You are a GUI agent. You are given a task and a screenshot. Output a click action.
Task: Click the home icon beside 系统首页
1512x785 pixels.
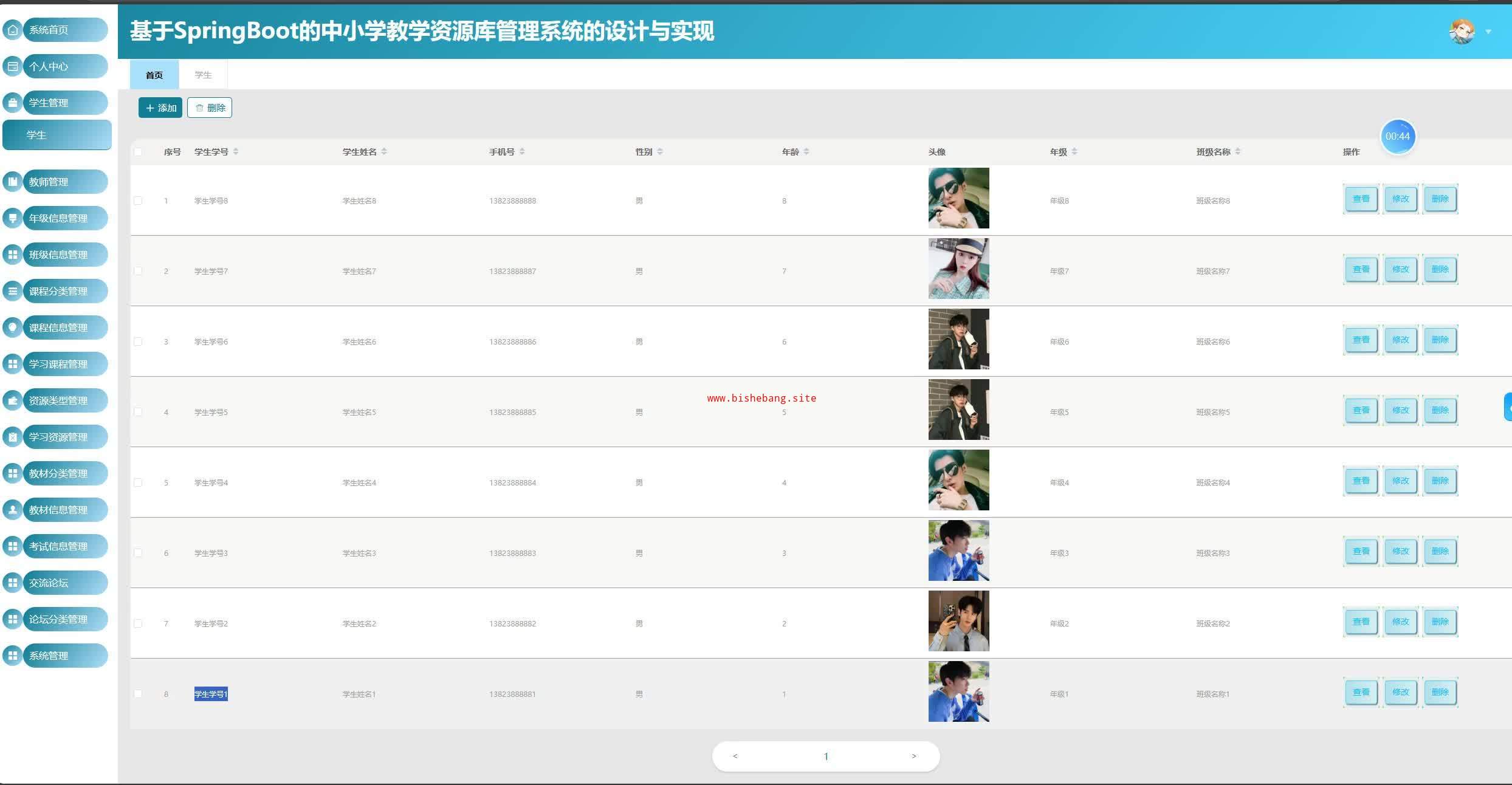[13, 30]
